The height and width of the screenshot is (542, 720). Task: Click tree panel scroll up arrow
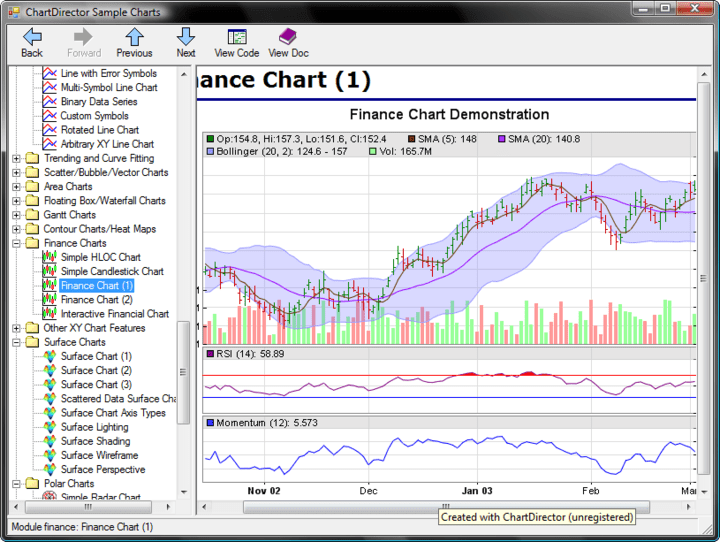(184, 74)
